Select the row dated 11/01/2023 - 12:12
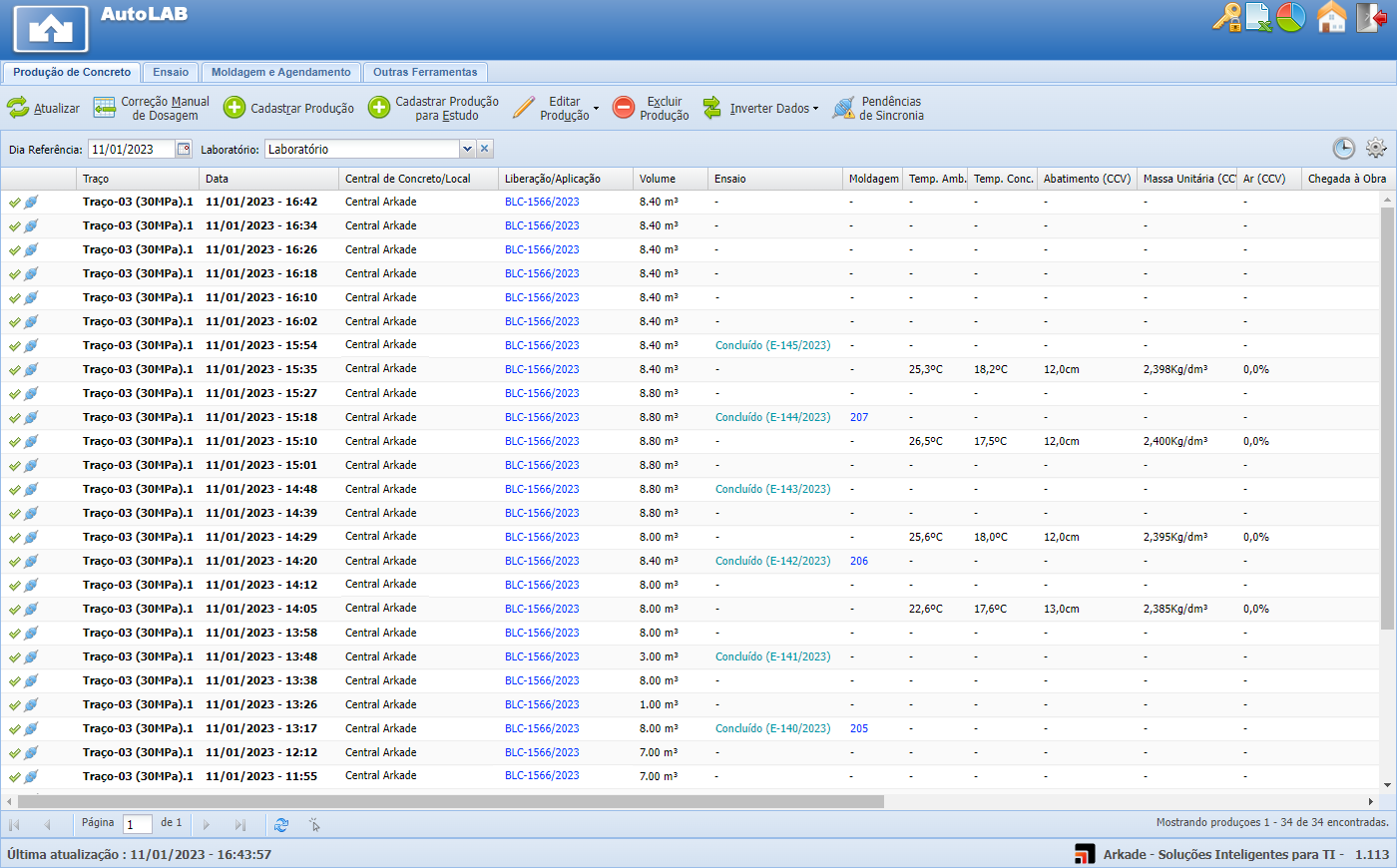The height and width of the screenshot is (868, 1397). (x=691, y=752)
